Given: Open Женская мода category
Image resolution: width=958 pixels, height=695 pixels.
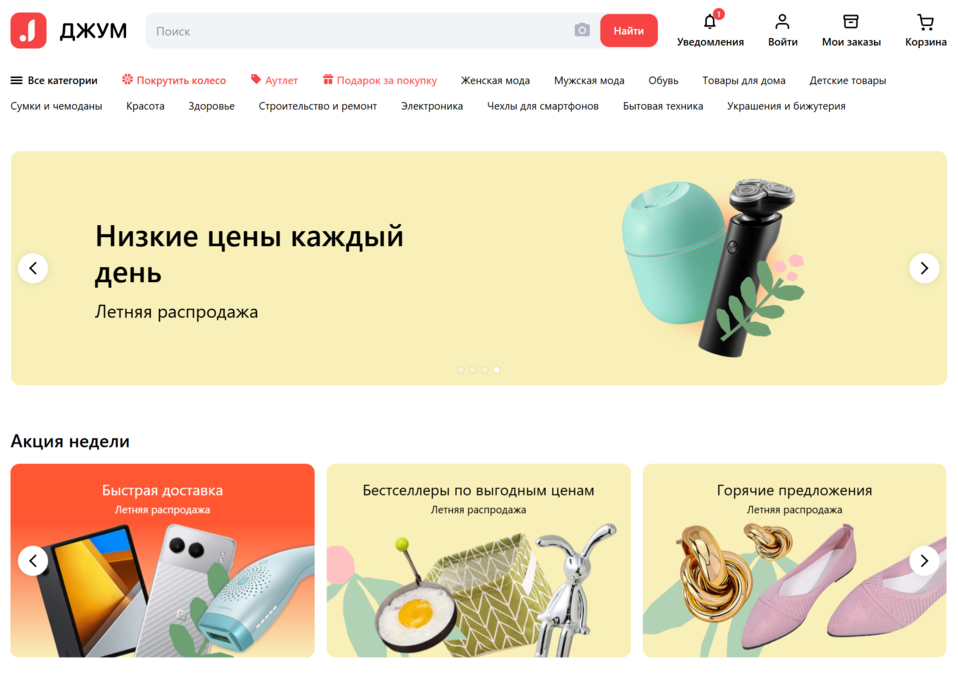Looking at the screenshot, I should click(x=495, y=80).
